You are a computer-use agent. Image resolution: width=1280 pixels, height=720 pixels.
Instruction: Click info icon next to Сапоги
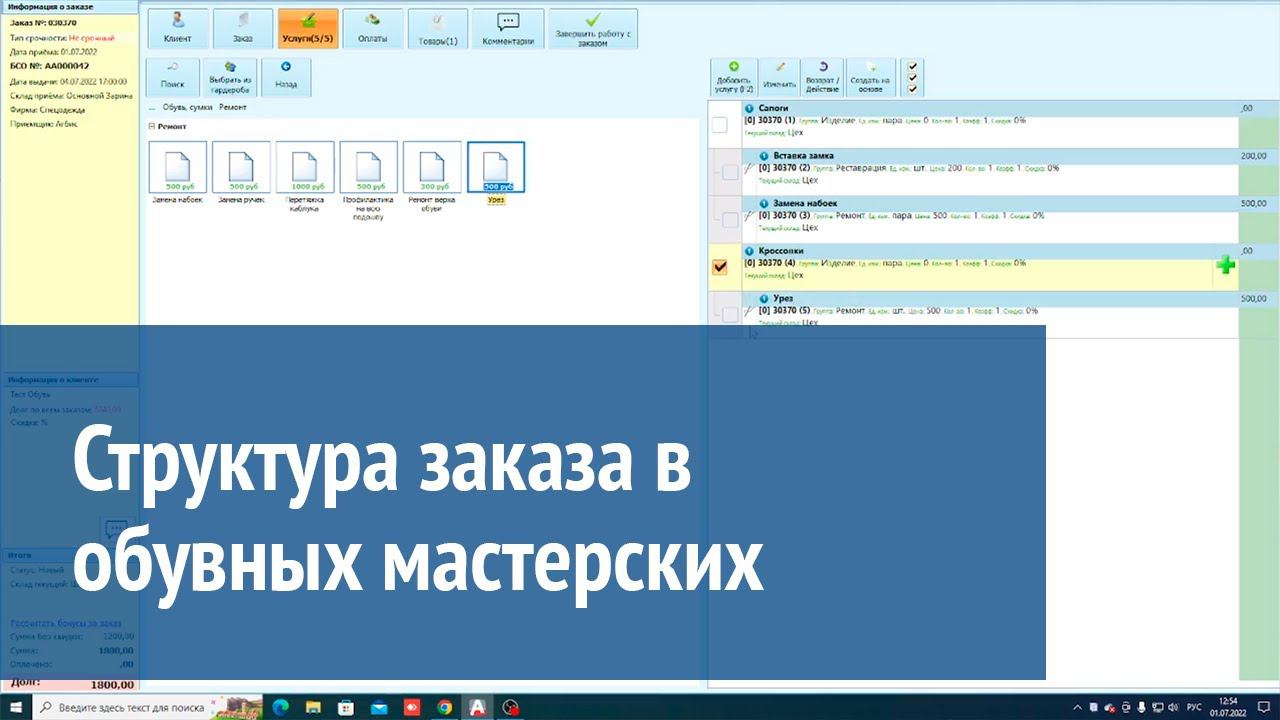(x=750, y=108)
